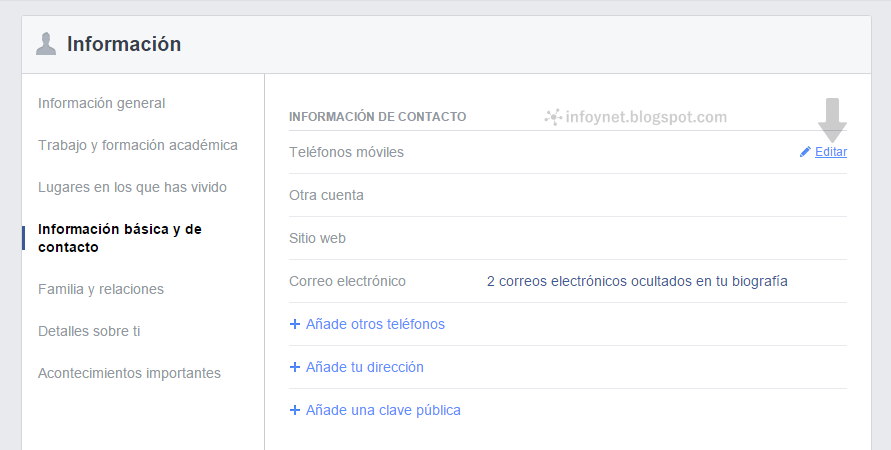This screenshot has width=891, height=450.
Task: Click the Editar link for Teléfonos móviles
Action: pyautogui.click(x=831, y=152)
